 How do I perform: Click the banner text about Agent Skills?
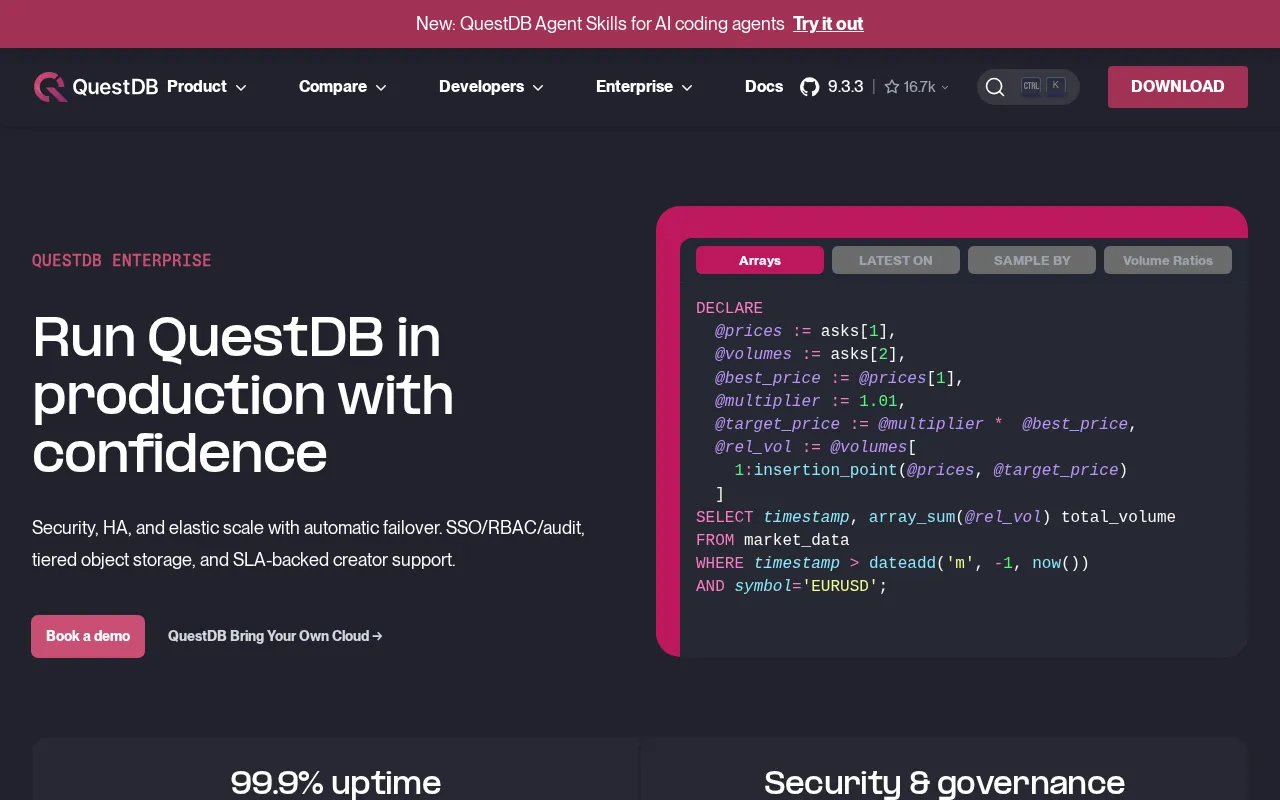[x=600, y=24]
